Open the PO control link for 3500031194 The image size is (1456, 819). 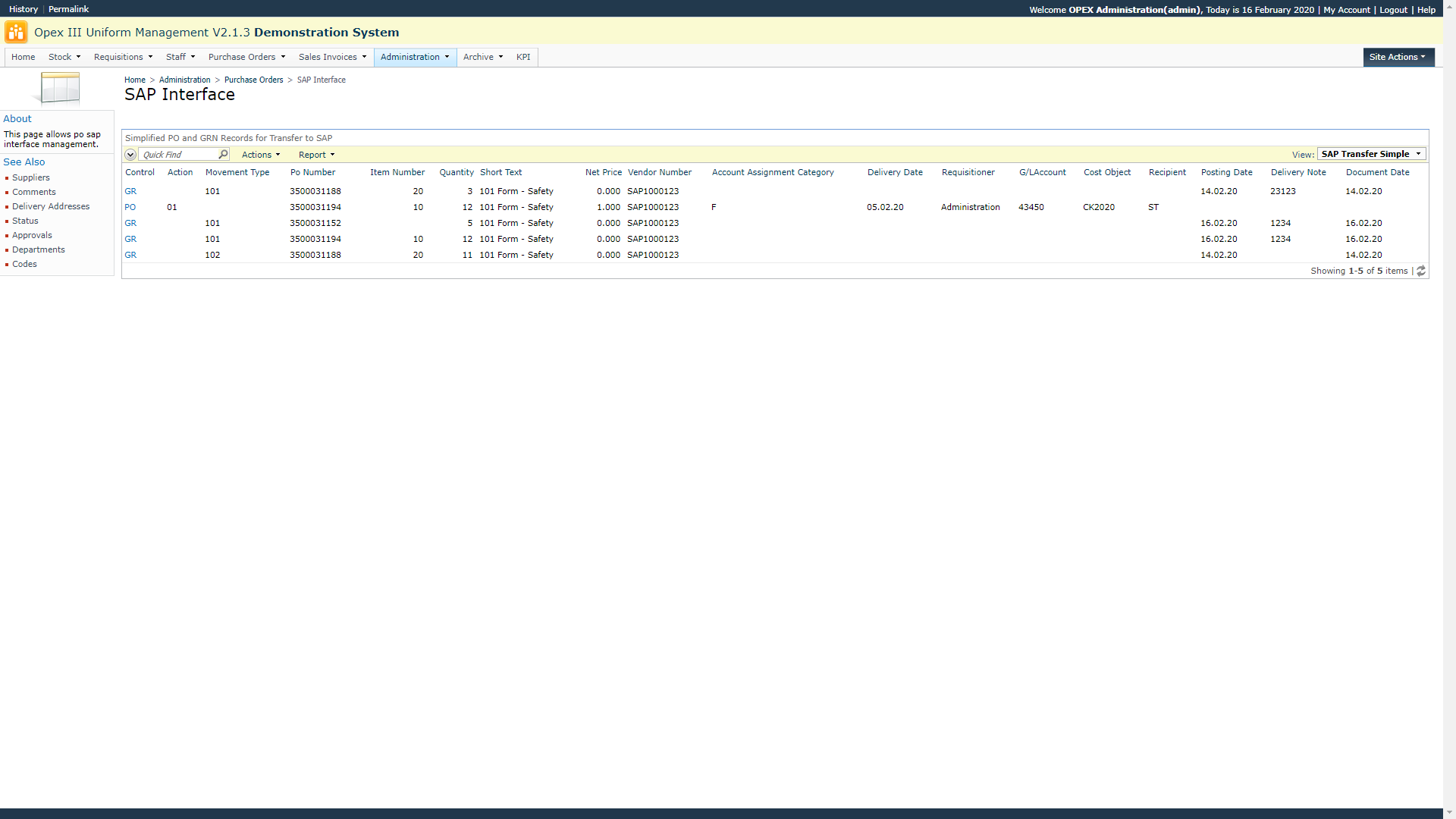130,207
